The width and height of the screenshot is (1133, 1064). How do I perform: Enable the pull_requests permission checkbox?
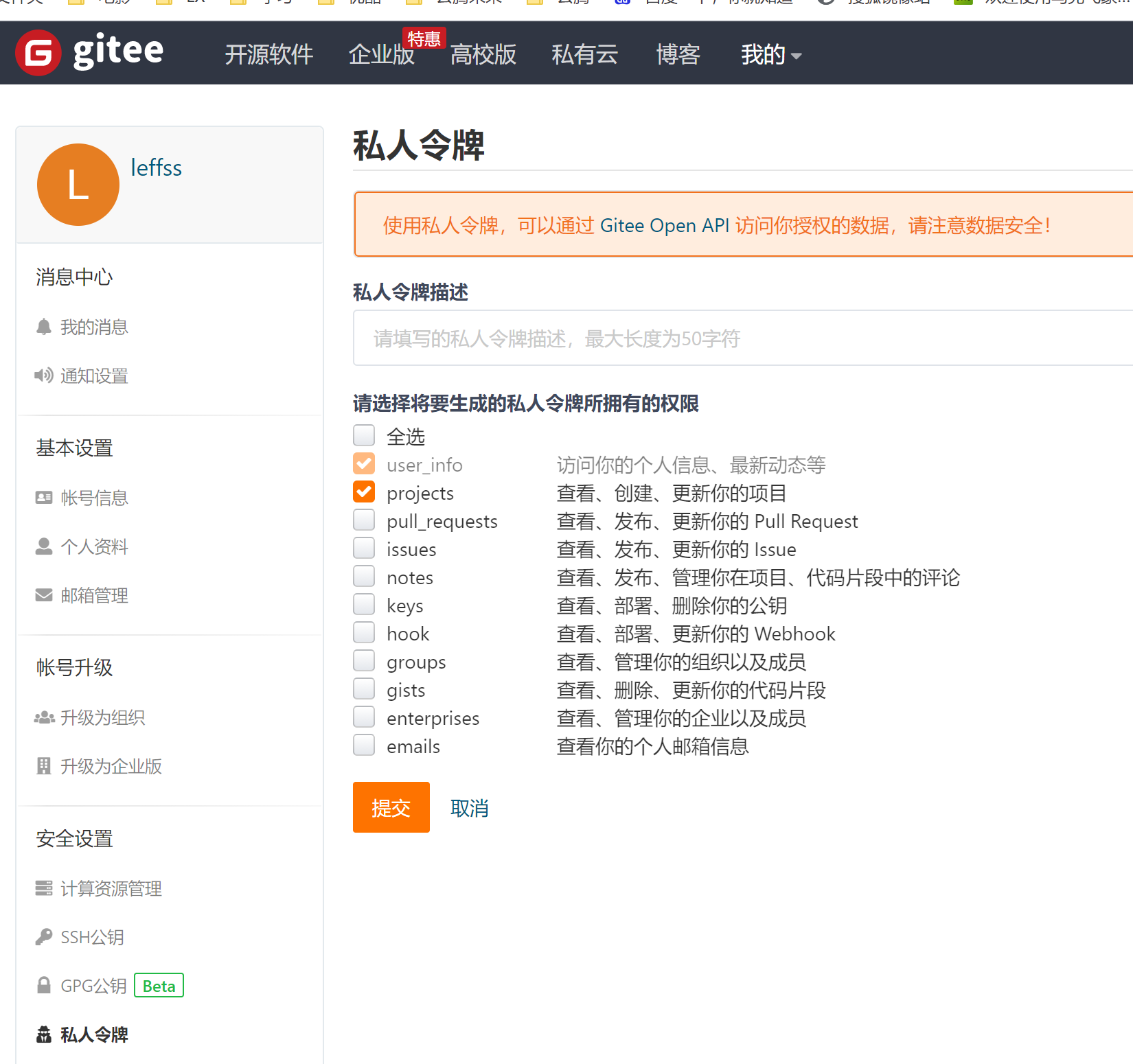[364, 520]
